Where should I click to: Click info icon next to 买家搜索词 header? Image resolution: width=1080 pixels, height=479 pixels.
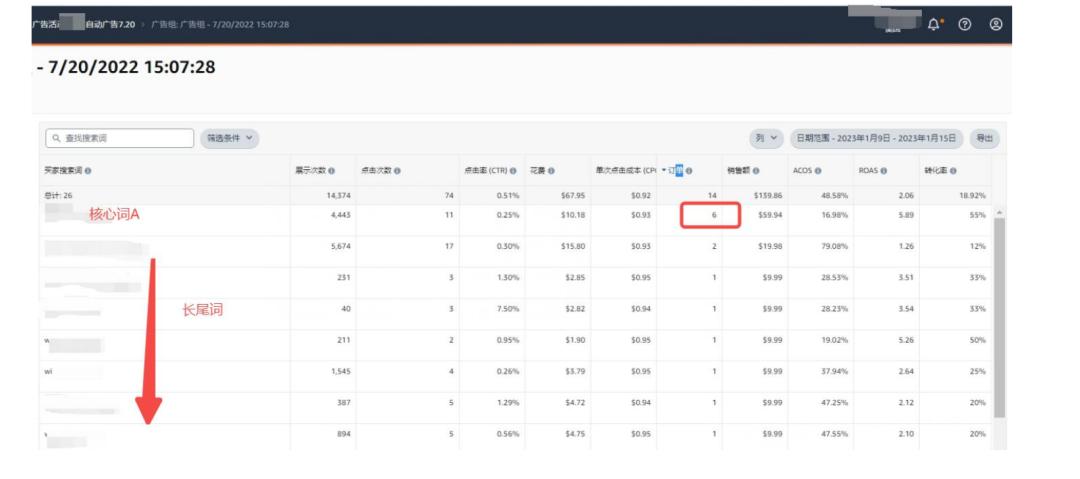[88, 171]
